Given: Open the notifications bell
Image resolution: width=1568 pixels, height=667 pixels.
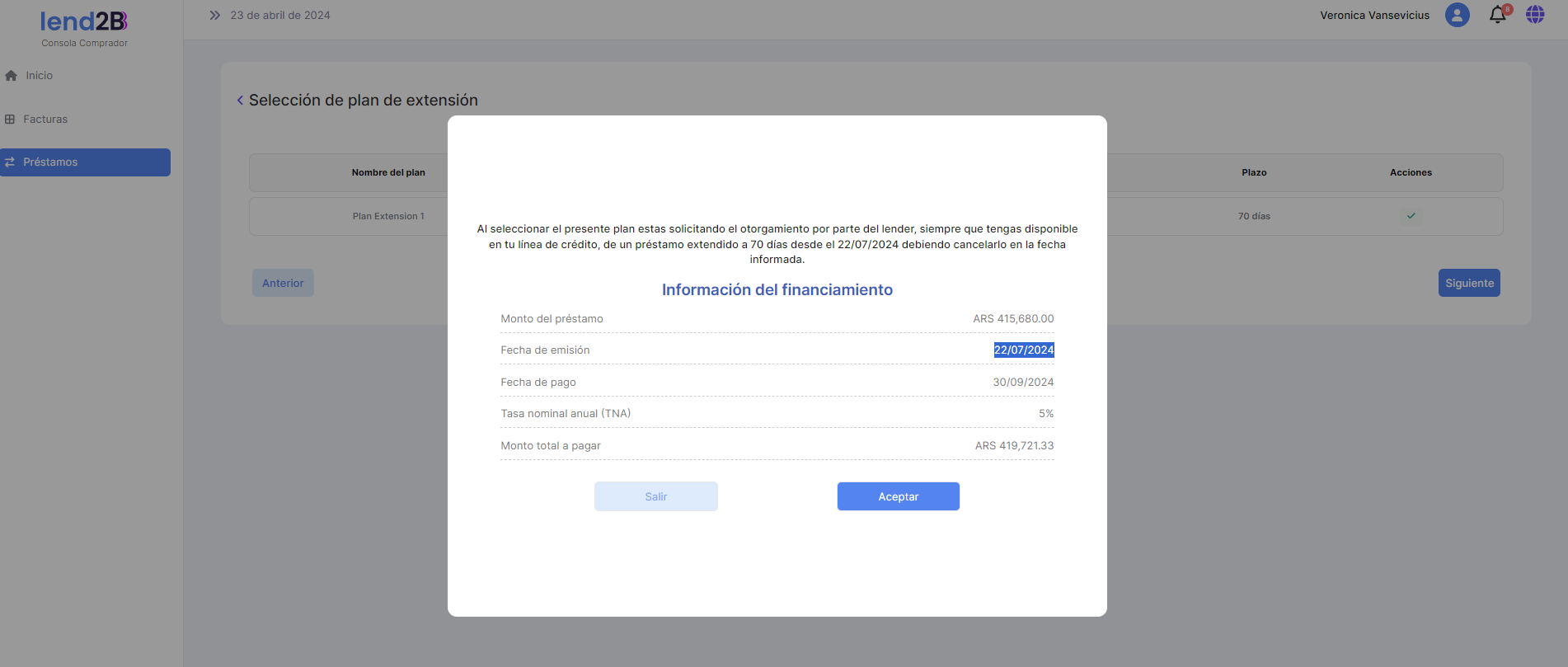Looking at the screenshot, I should 1498,15.
